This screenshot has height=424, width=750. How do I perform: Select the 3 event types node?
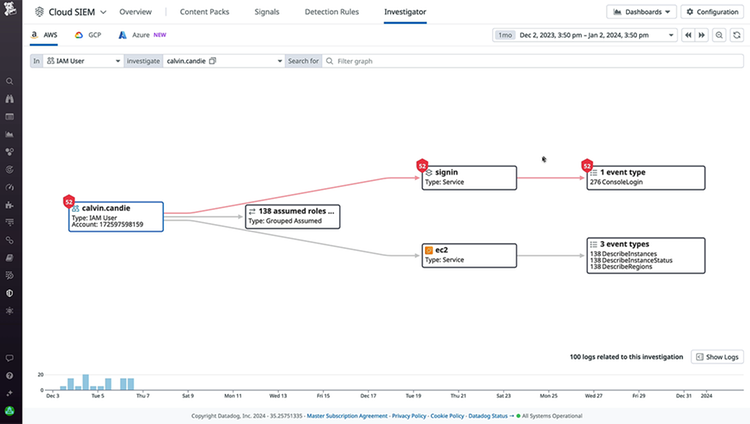(x=646, y=256)
